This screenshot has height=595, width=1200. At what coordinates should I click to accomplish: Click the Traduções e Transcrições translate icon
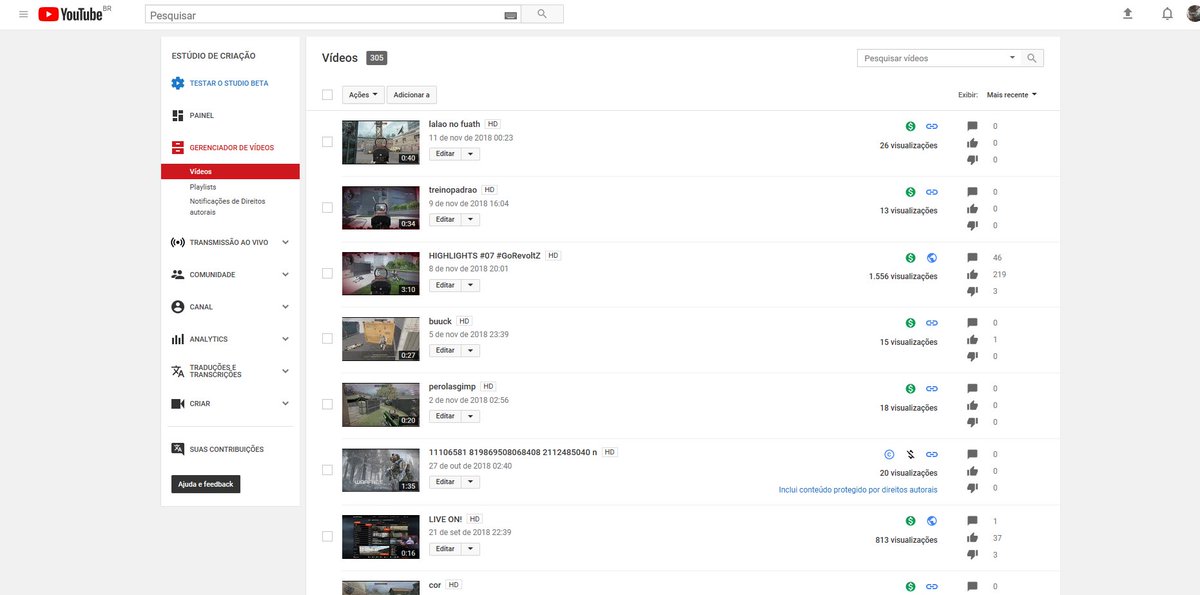[x=177, y=371]
